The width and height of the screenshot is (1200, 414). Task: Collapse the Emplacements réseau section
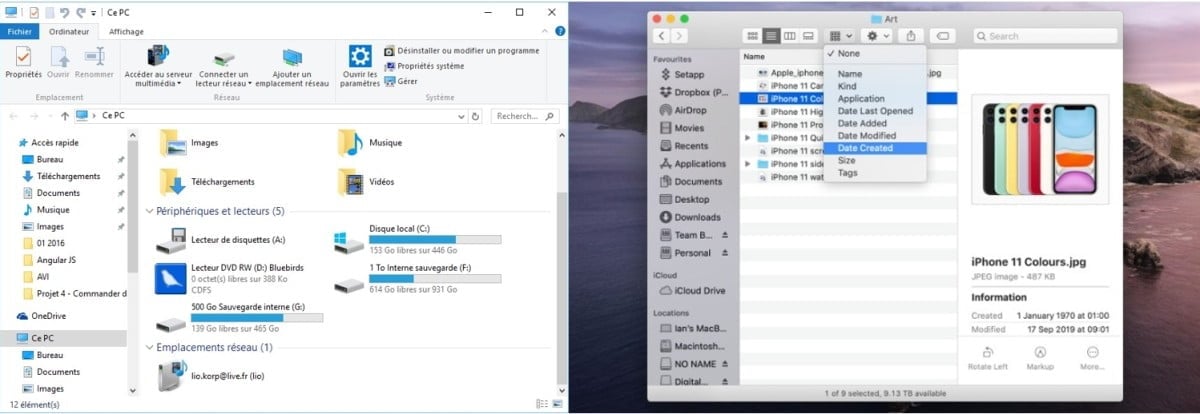tap(150, 347)
